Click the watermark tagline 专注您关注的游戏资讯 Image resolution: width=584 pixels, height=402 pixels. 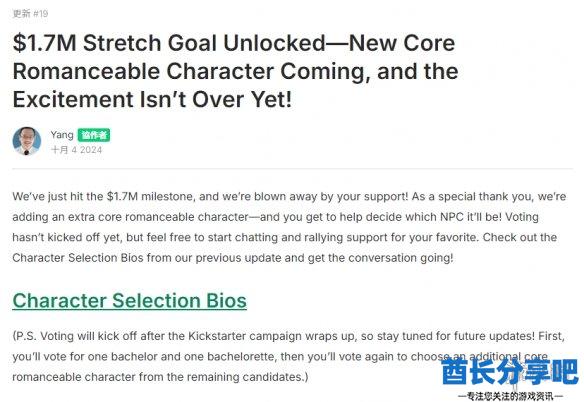click(510, 396)
